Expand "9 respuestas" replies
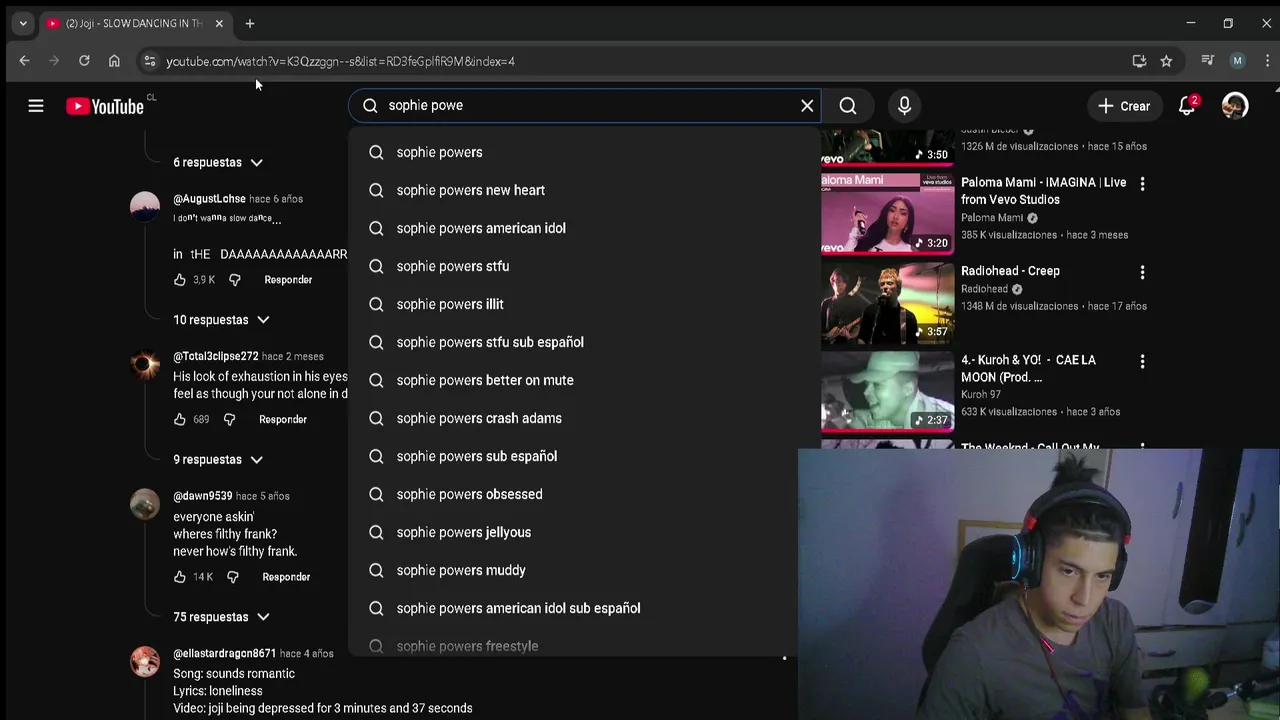The height and width of the screenshot is (720, 1280). point(218,460)
